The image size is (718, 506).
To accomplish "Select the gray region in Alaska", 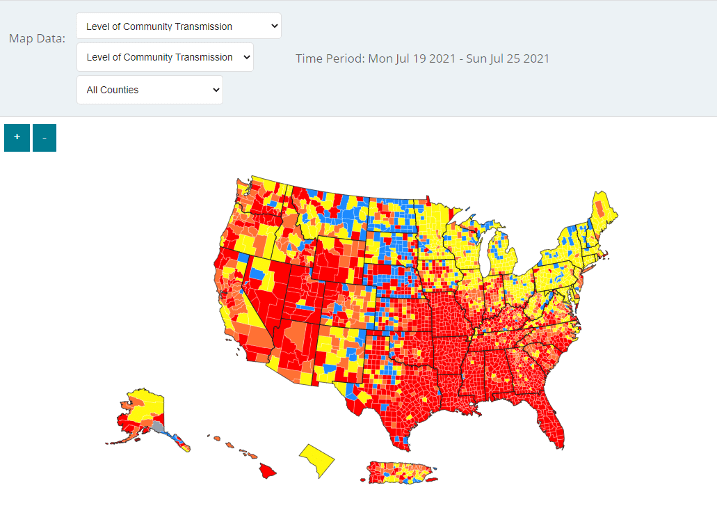I will [158, 426].
